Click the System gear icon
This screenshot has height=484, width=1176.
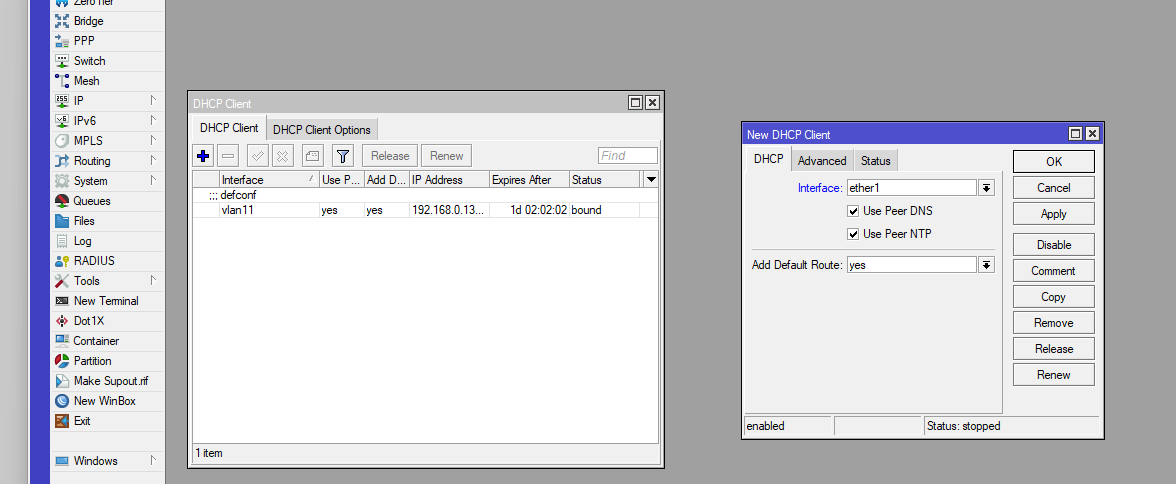pos(62,181)
